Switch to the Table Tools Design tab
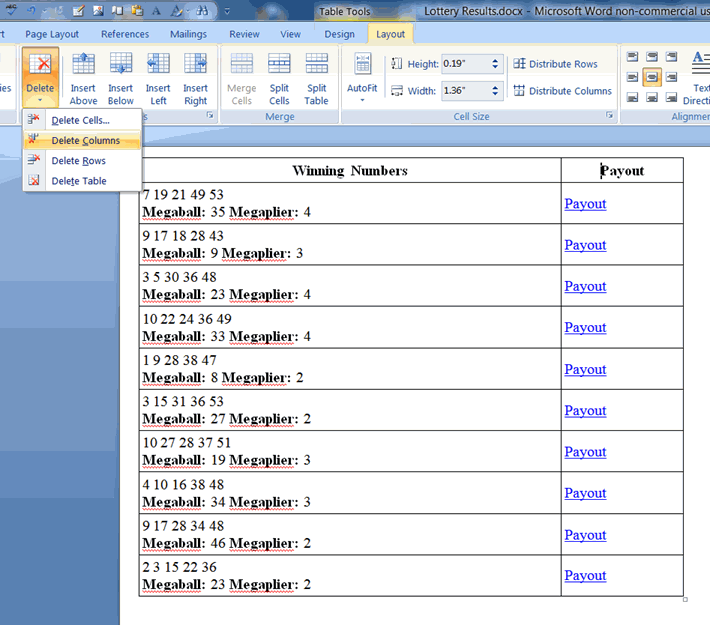Viewport: 710px width, 625px height. [339, 34]
